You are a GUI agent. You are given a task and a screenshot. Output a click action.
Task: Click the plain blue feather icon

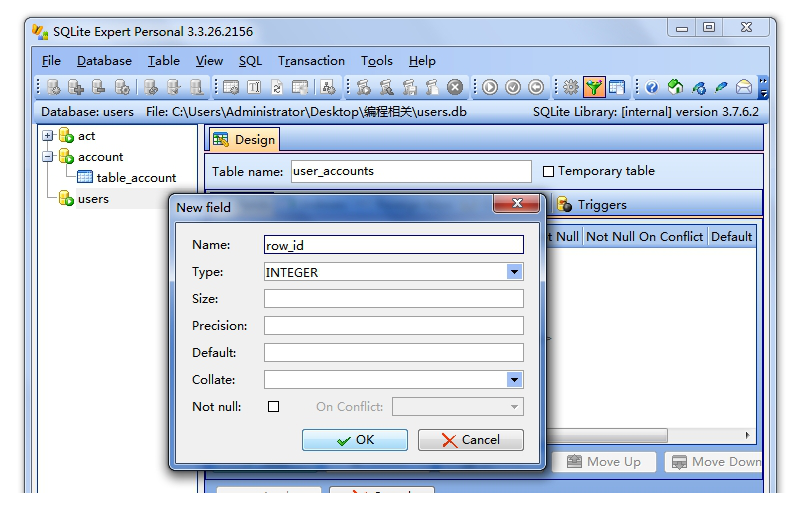pos(721,88)
